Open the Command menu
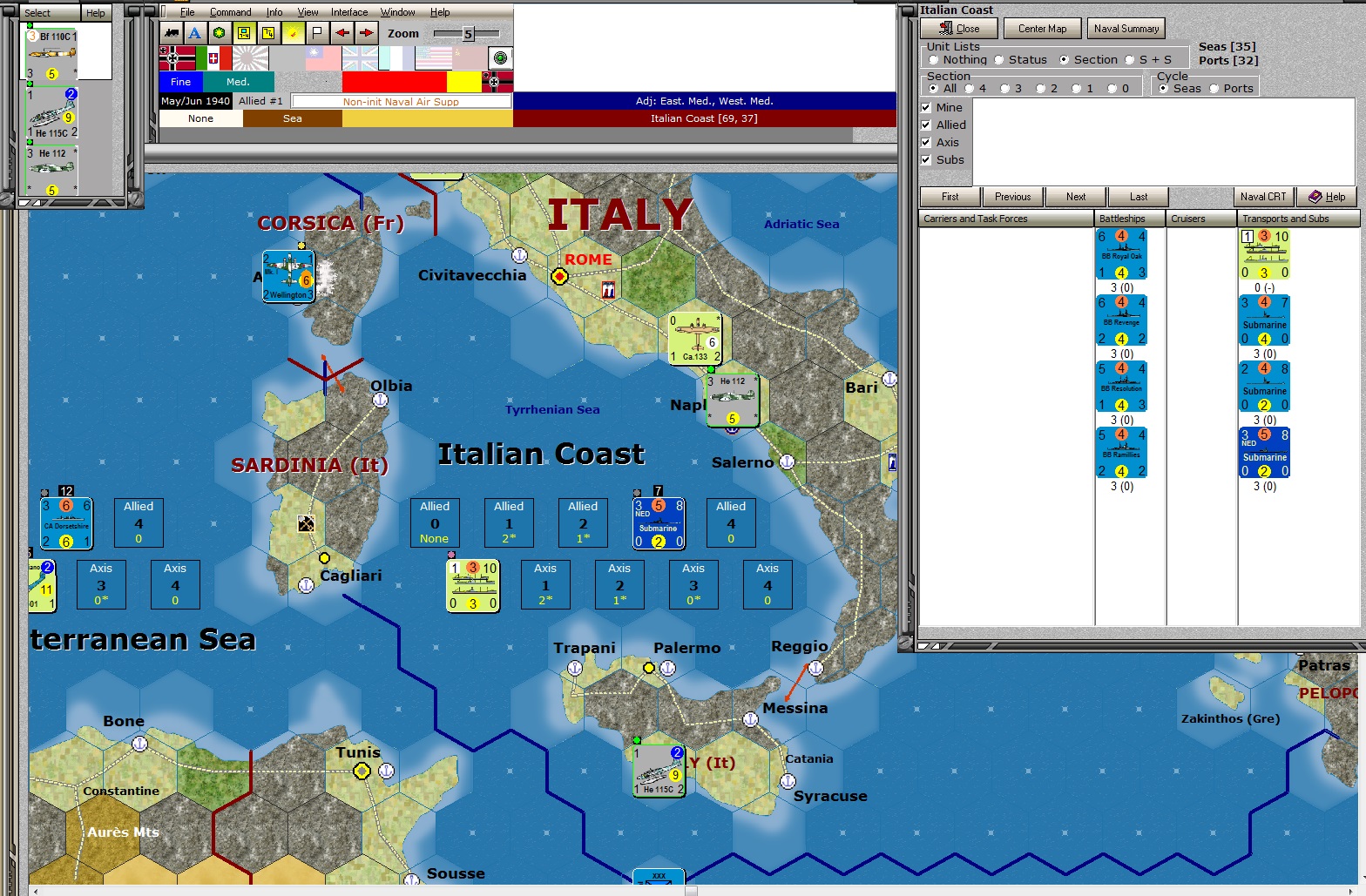This screenshot has width=1366, height=896. [230, 12]
